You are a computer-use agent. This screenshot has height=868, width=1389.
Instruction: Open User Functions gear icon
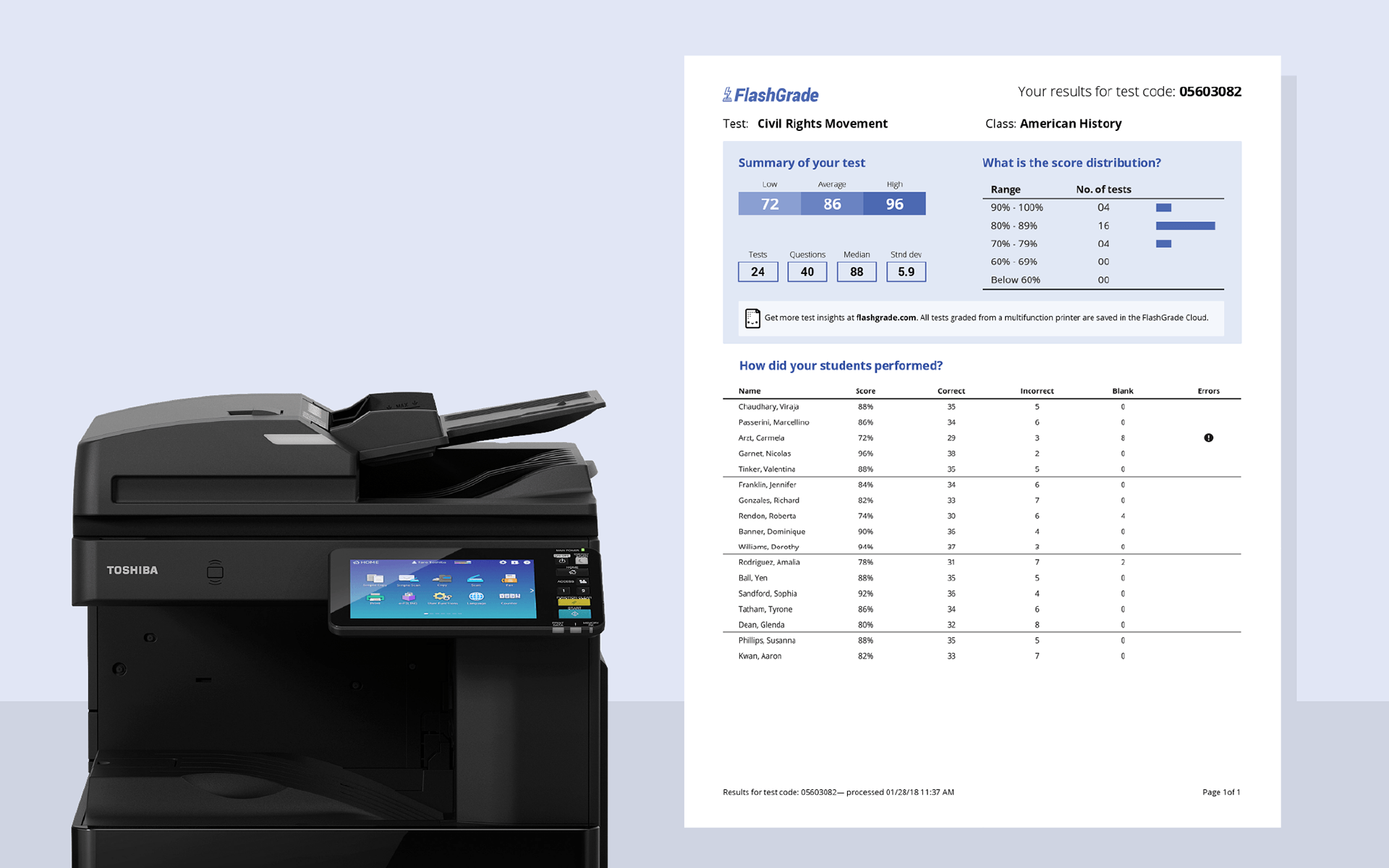coord(442,598)
